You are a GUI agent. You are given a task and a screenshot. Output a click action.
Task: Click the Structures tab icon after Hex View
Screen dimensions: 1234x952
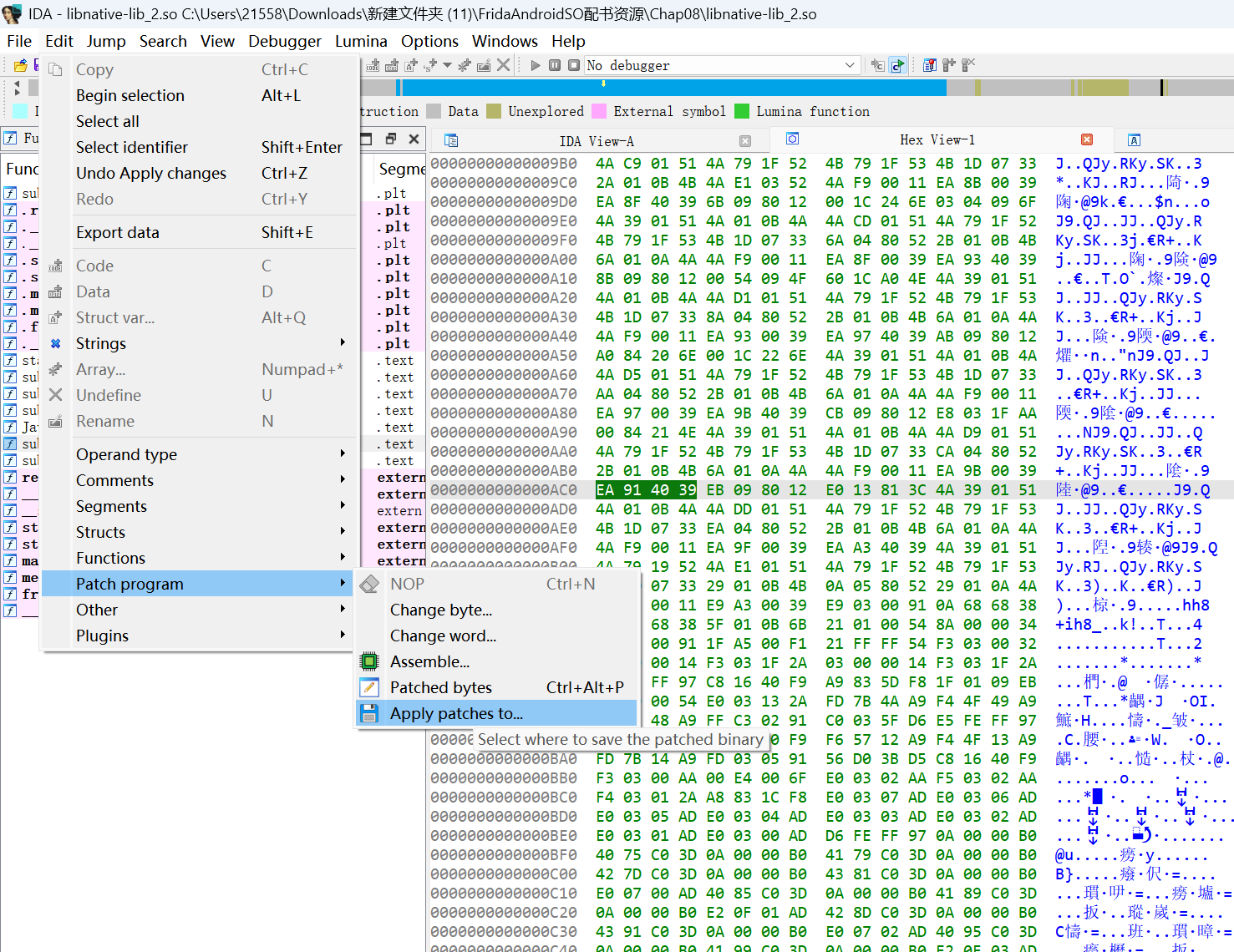[1134, 139]
